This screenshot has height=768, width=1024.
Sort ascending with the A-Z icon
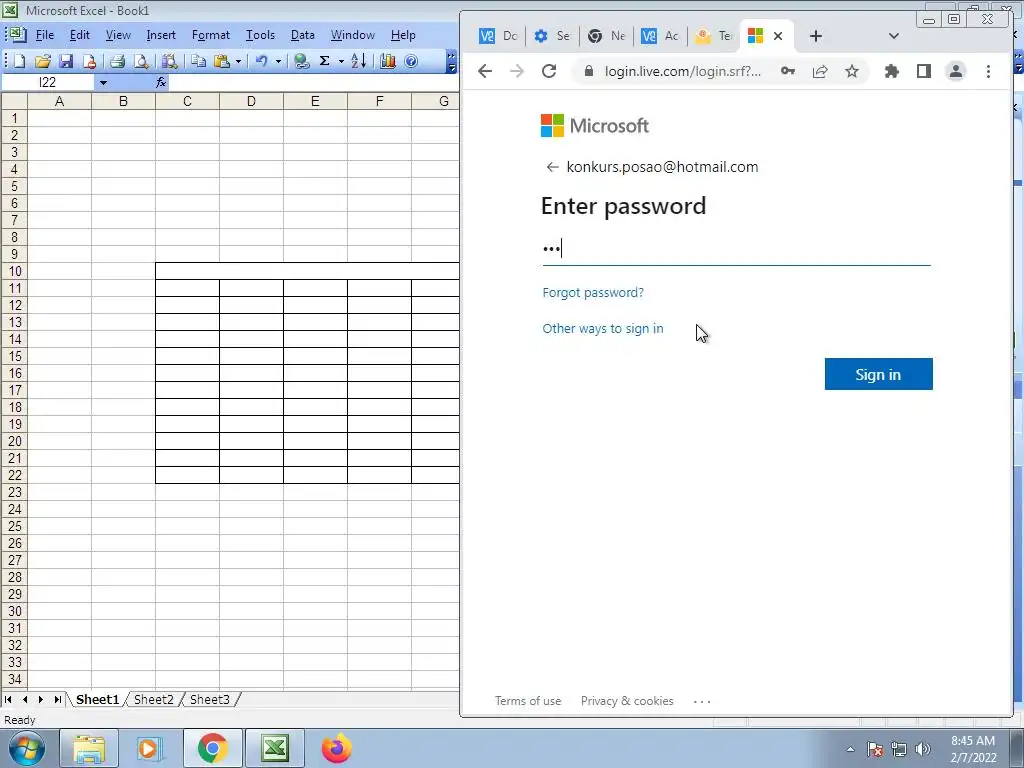click(x=359, y=61)
